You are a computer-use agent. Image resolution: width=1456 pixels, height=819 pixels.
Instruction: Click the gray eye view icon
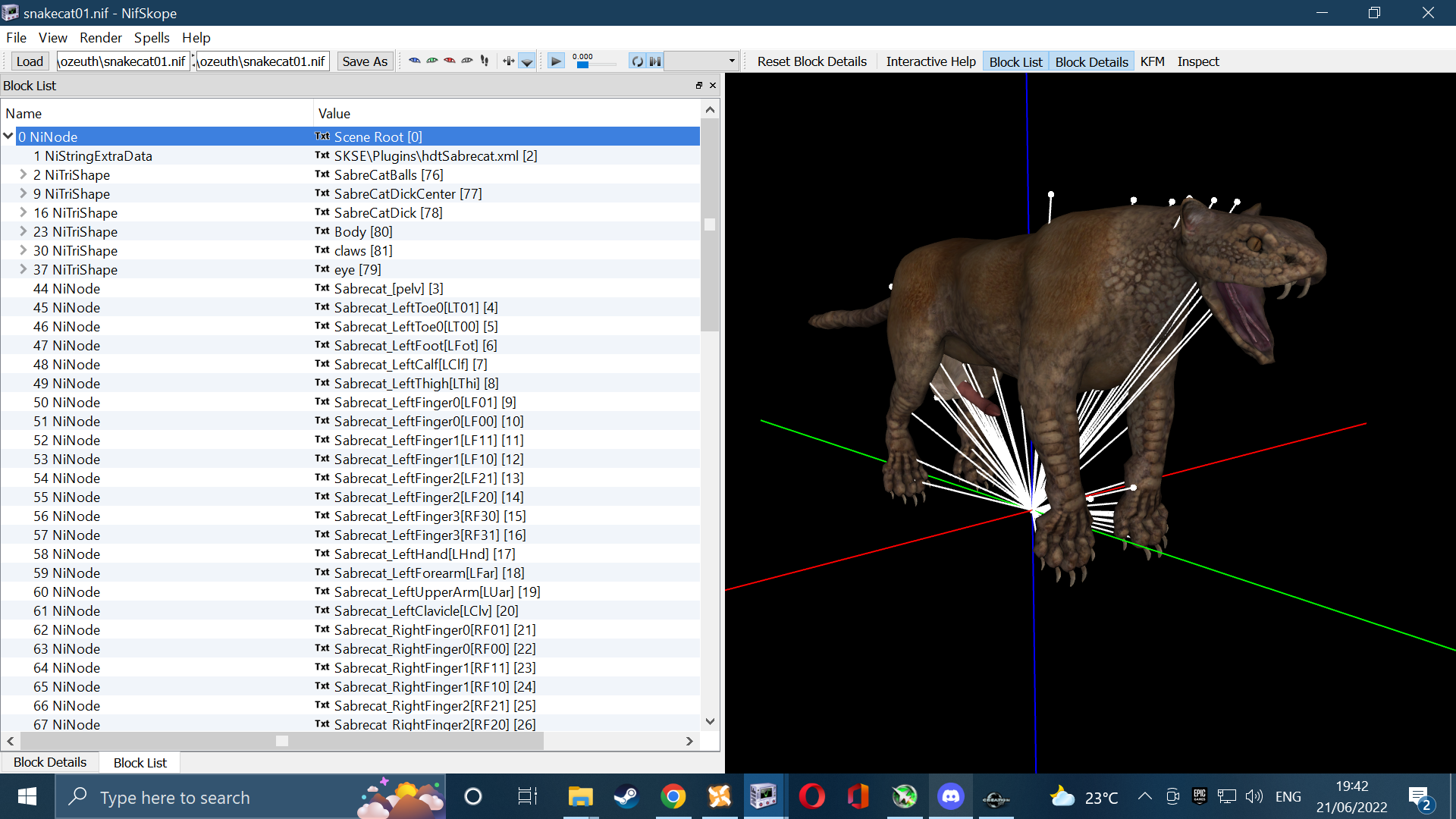[x=467, y=61]
